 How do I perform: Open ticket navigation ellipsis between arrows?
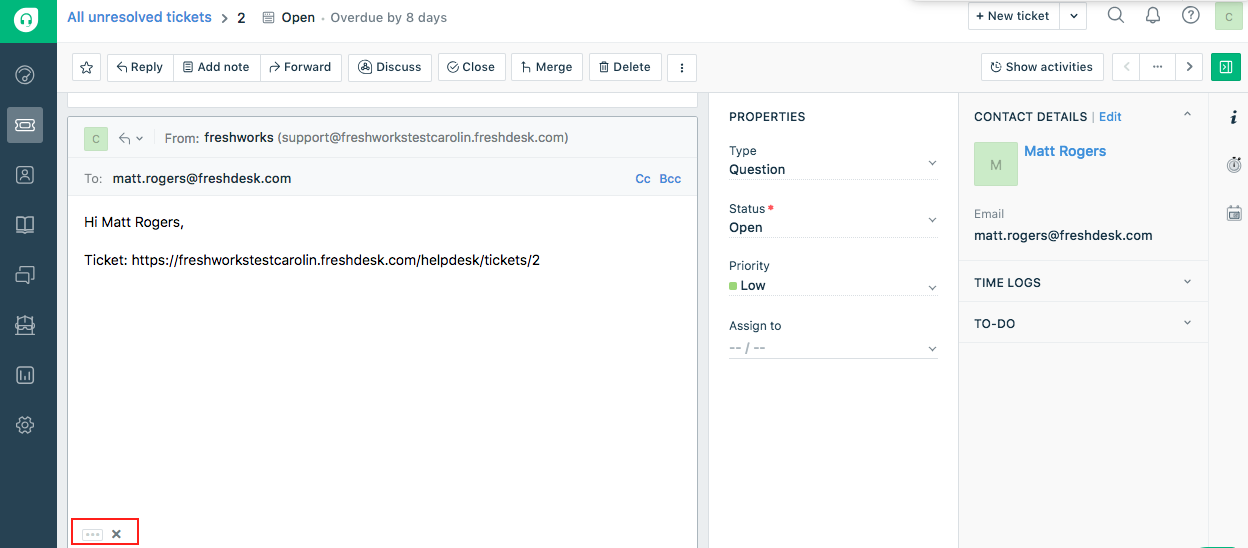pos(1158,67)
